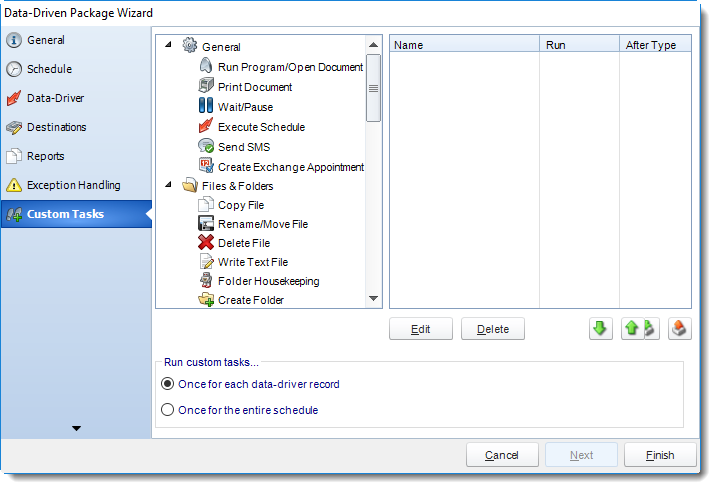Collapse the General tree node
Screen dimensions: 716x489
coord(168,45)
